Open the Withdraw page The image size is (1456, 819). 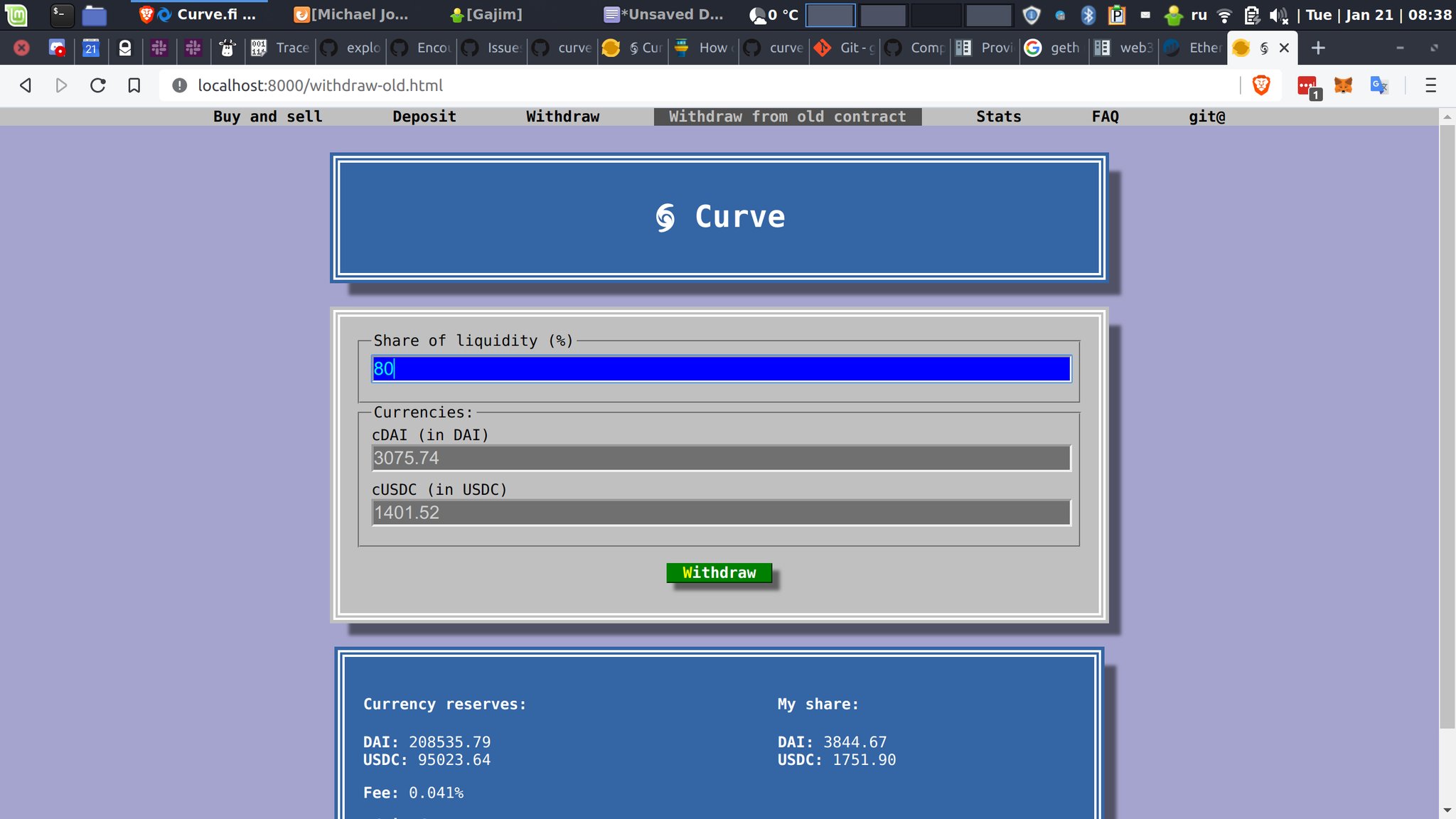(x=562, y=117)
